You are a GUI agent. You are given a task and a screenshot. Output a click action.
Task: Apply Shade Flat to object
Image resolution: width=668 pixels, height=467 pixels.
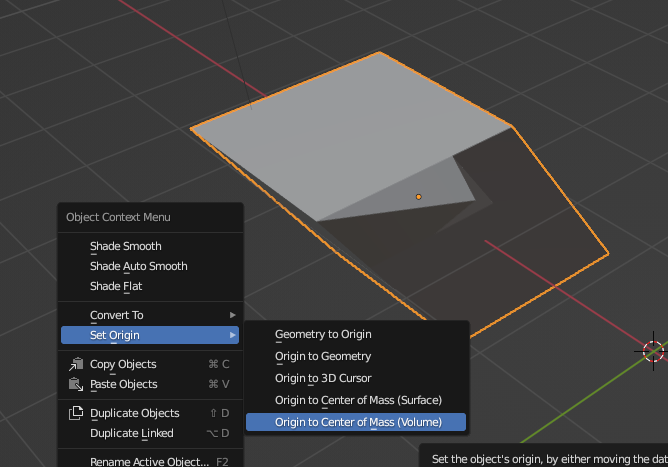(150, 286)
